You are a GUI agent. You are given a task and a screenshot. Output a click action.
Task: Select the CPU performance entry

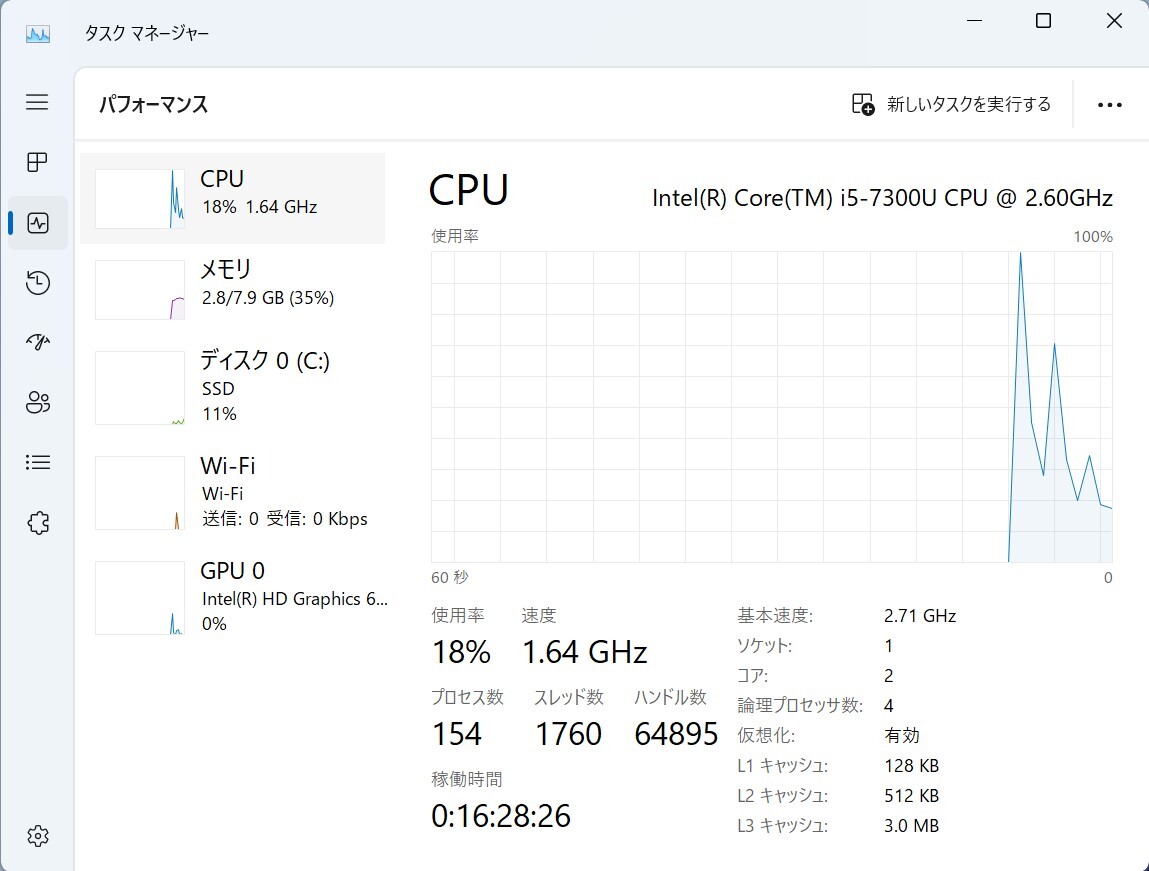pos(232,199)
